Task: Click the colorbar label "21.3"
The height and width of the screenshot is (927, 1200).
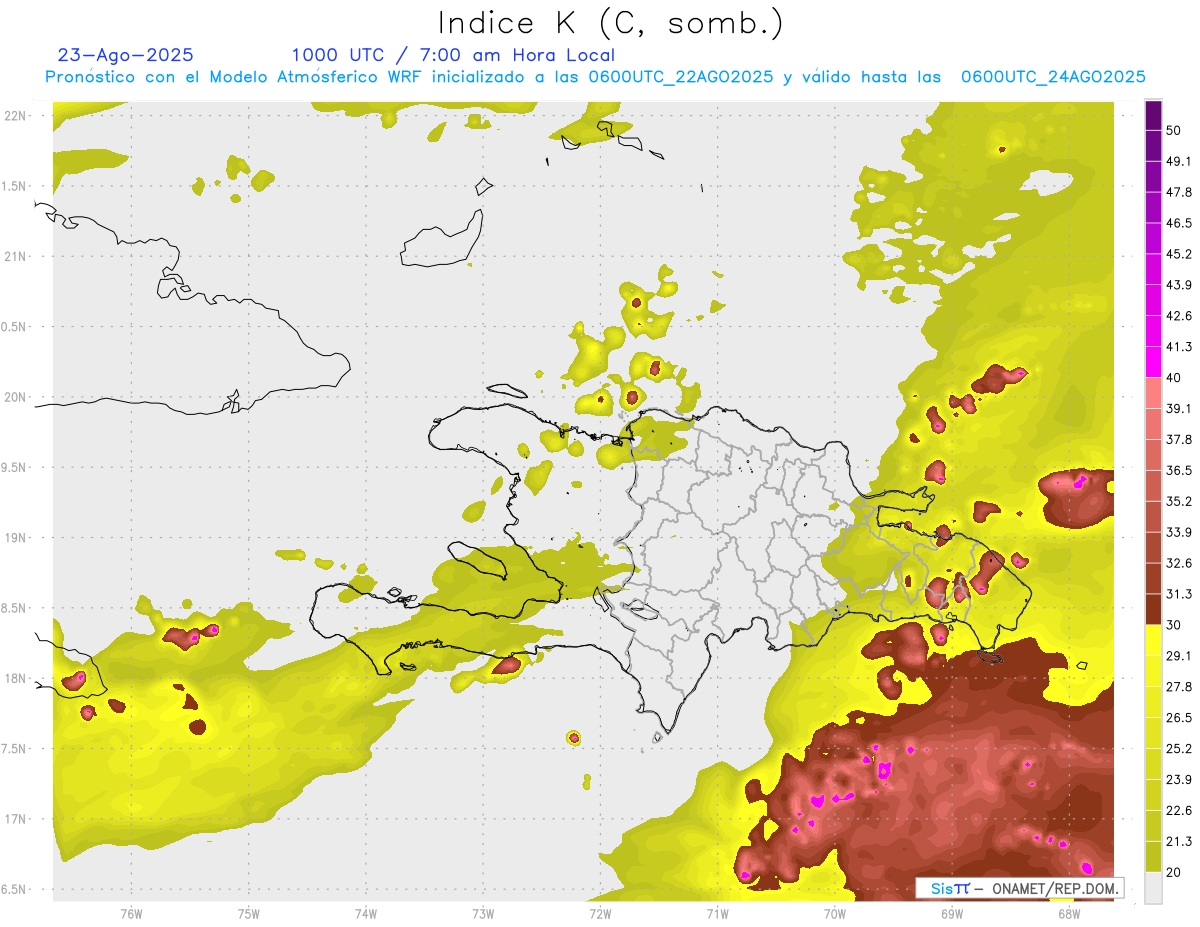Action: pos(1179,842)
